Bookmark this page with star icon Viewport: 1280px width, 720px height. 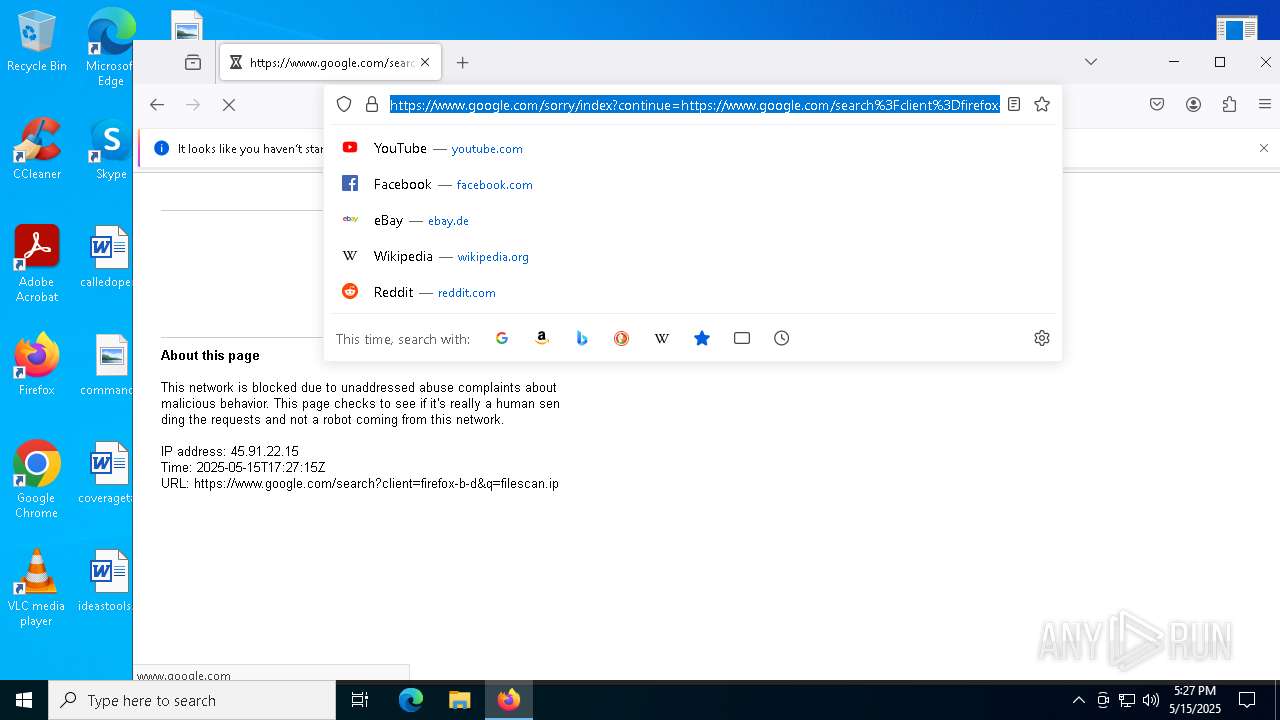click(1042, 104)
